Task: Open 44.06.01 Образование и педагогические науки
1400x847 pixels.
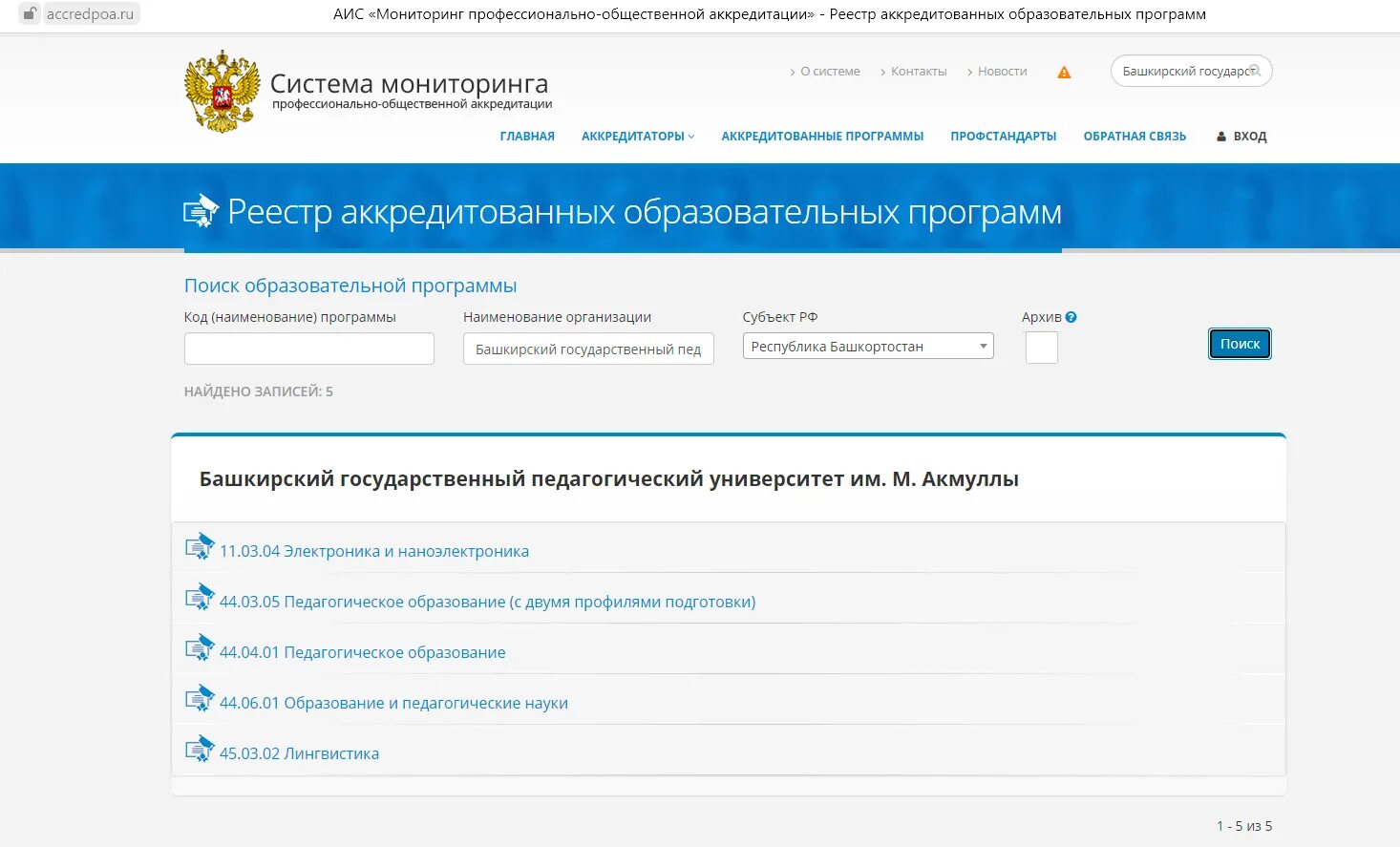Action: 393,703
